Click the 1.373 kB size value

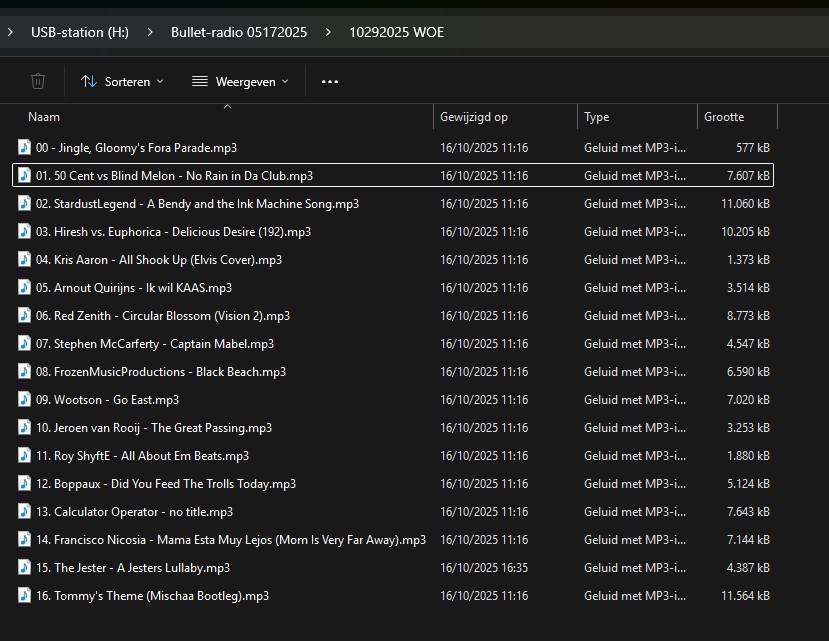tap(748, 260)
